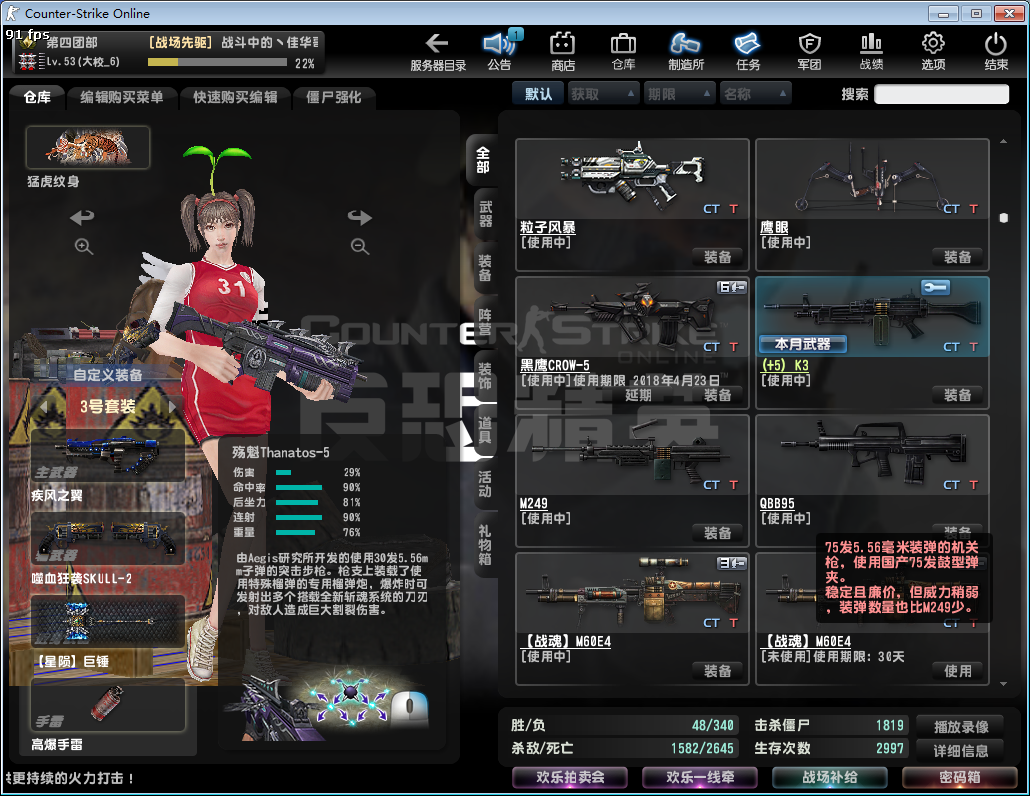Toggle T team on the QBB95 card
Image resolution: width=1030 pixels, height=796 pixels.
point(973,485)
